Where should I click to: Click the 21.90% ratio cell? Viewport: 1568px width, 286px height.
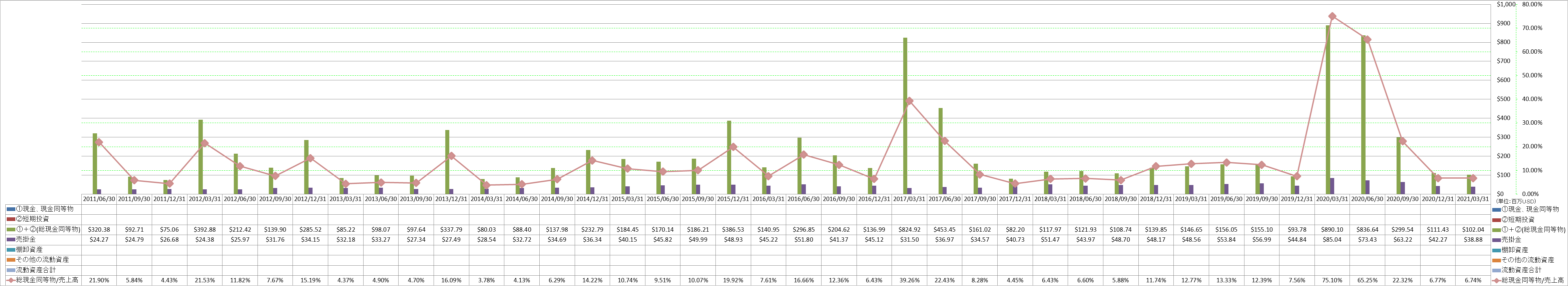(x=99, y=281)
